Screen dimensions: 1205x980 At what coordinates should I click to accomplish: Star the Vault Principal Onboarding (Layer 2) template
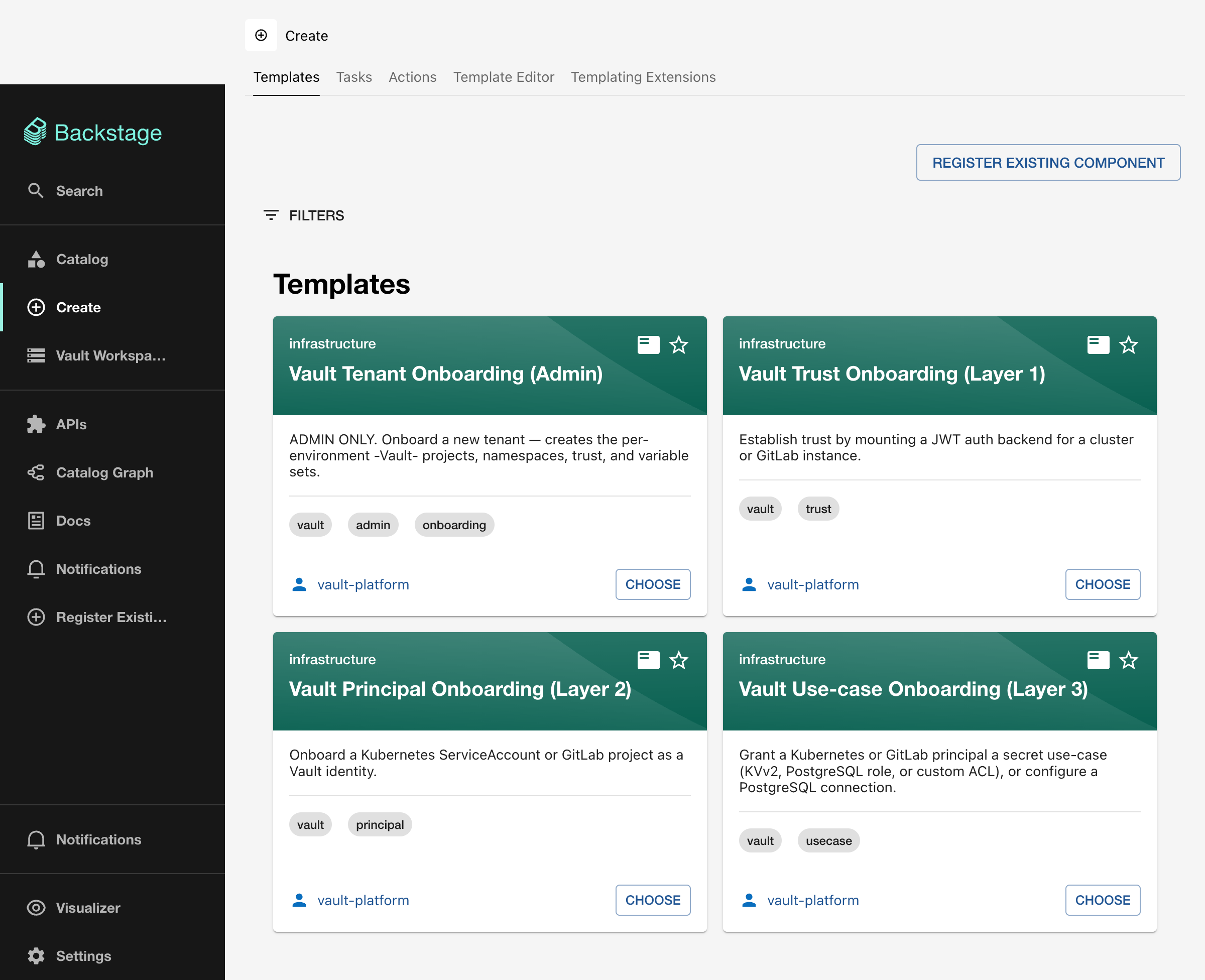[x=678, y=660]
